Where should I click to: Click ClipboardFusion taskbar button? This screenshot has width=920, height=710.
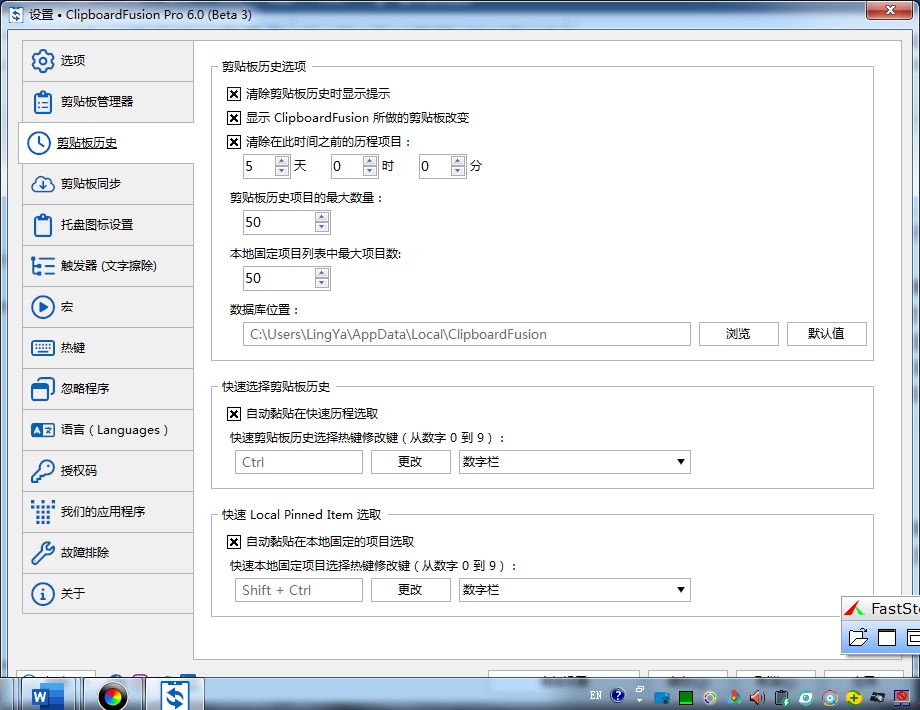point(175,696)
